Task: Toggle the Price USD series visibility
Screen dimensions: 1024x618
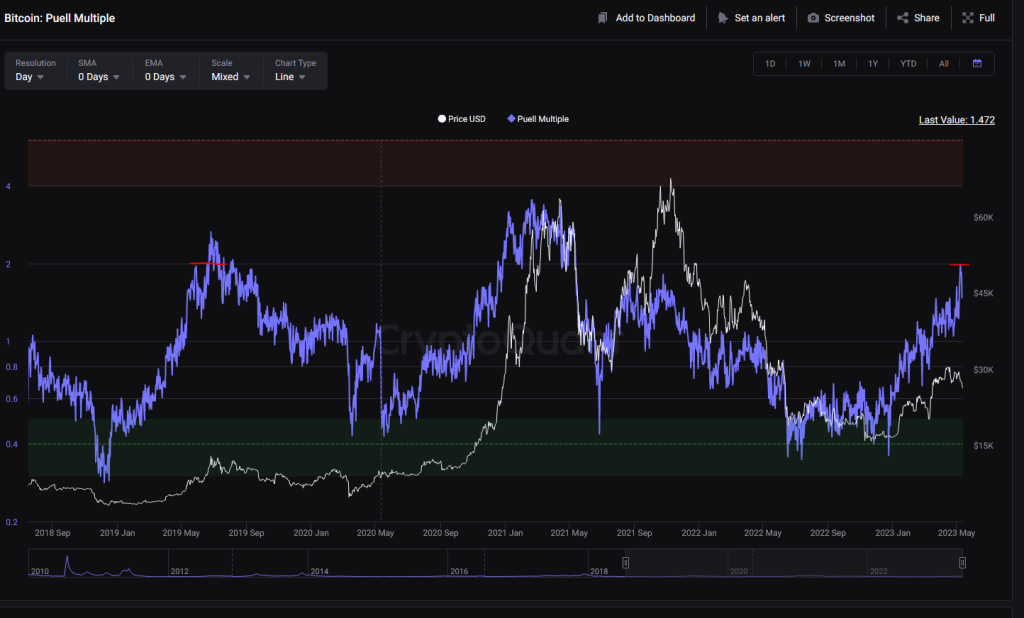Action: (460, 118)
